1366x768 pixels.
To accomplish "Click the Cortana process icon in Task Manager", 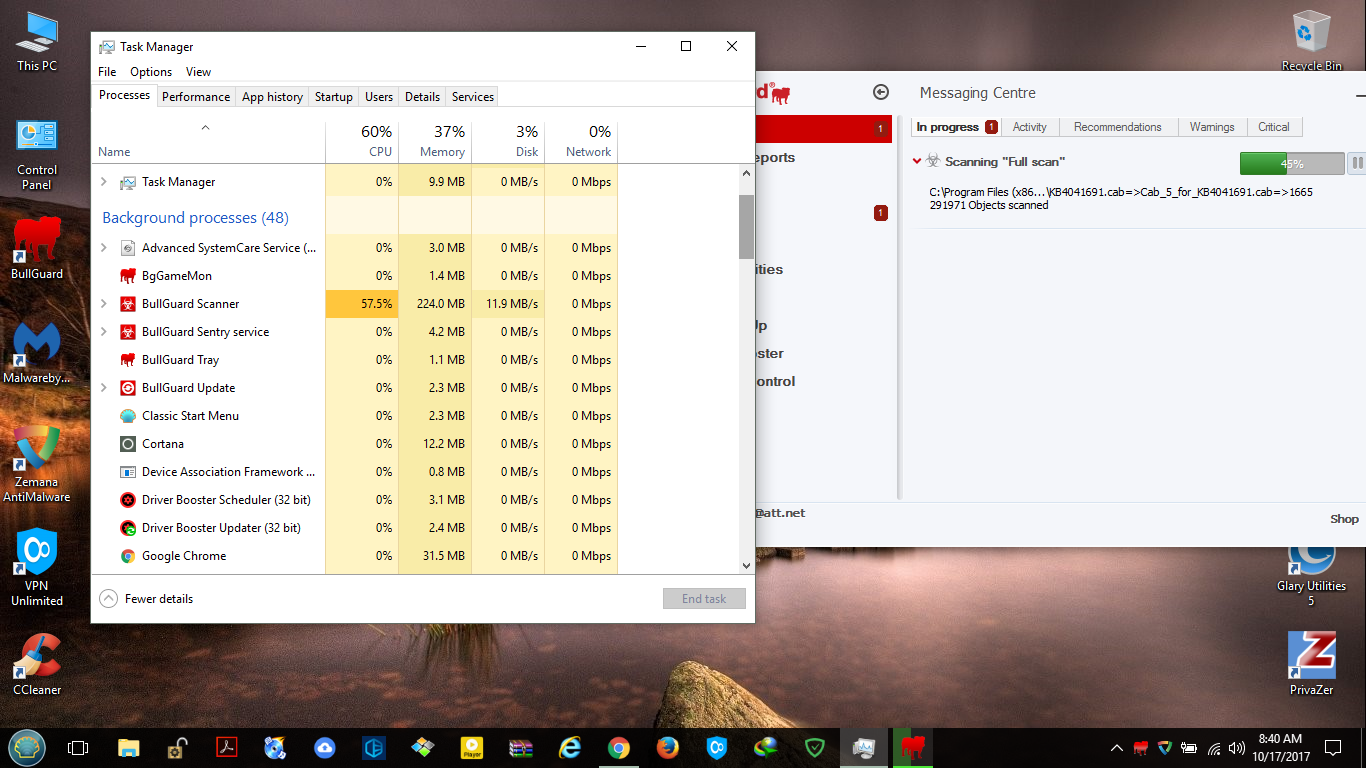I will point(128,444).
